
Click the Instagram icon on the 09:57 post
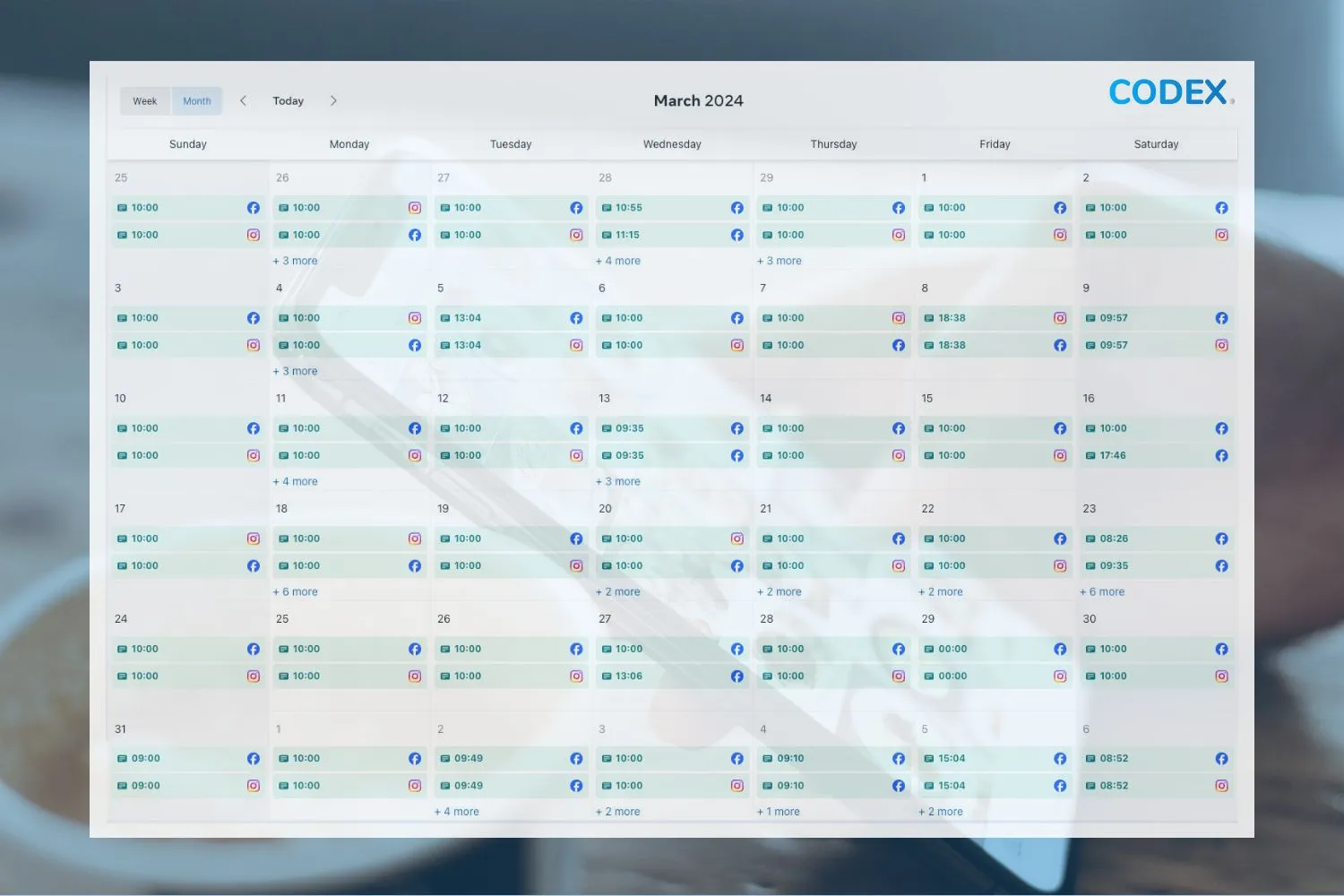pos(1221,345)
